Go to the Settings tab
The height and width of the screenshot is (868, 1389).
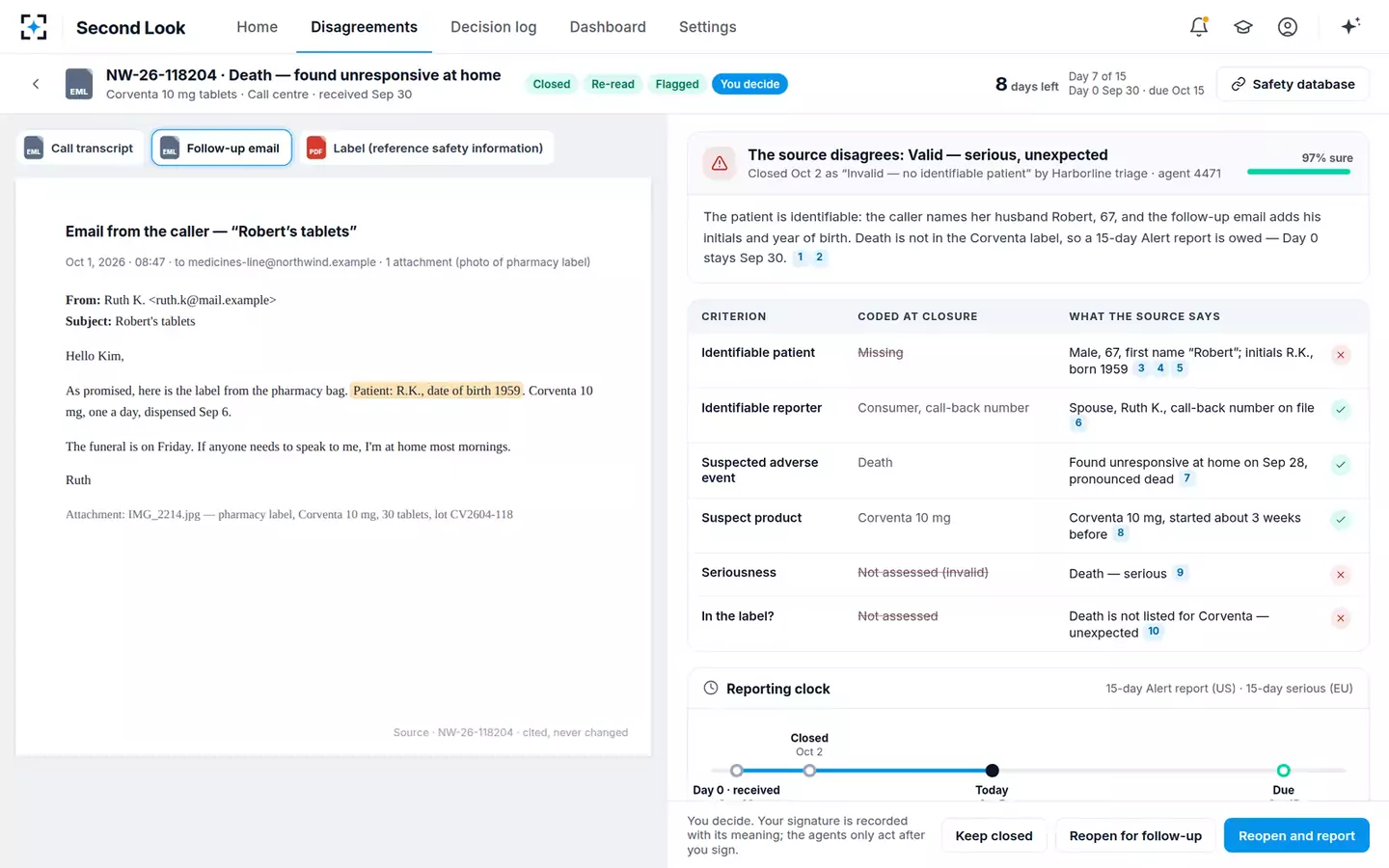click(707, 27)
